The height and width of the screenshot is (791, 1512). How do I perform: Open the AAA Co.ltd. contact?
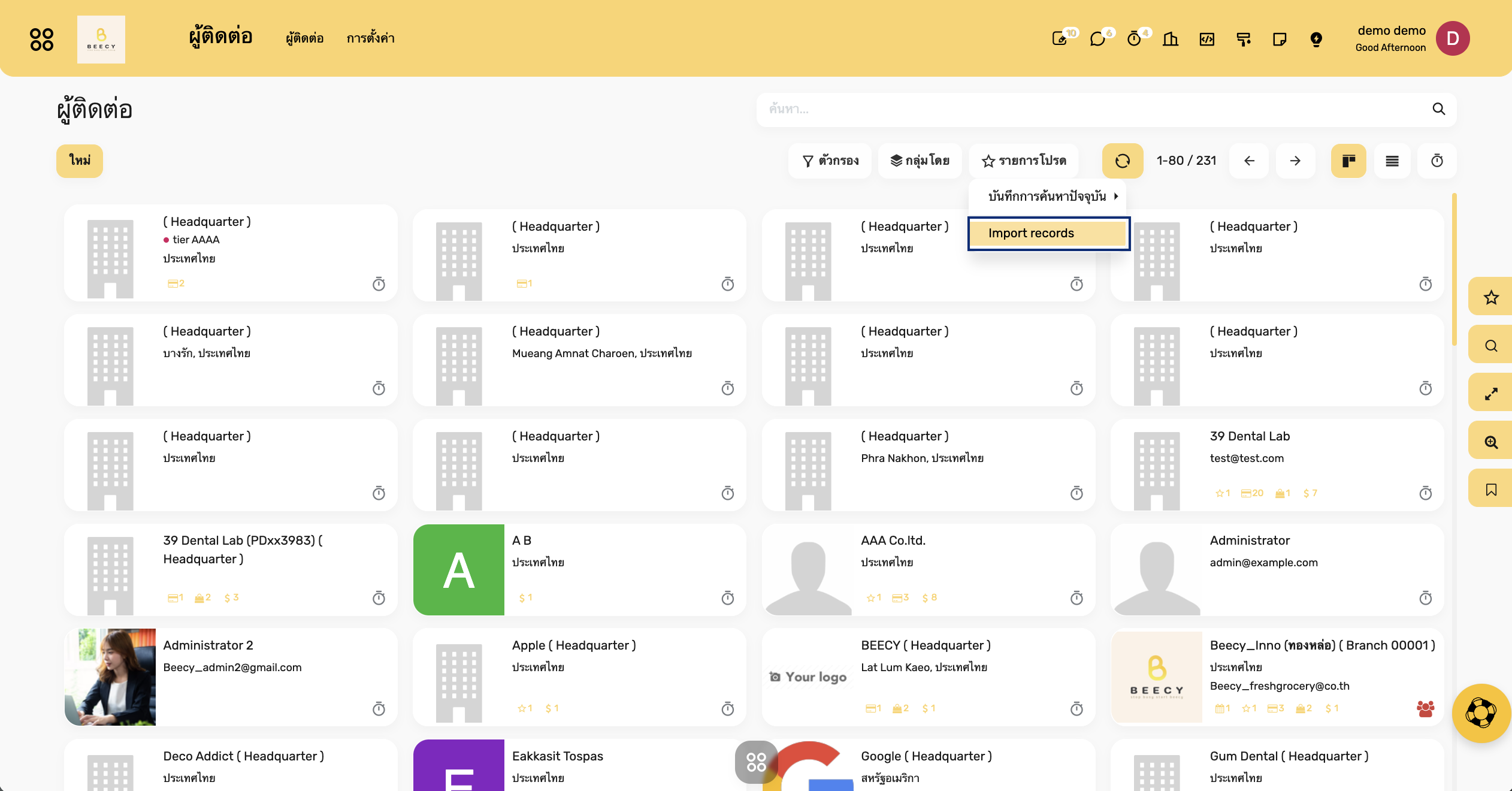click(x=928, y=570)
